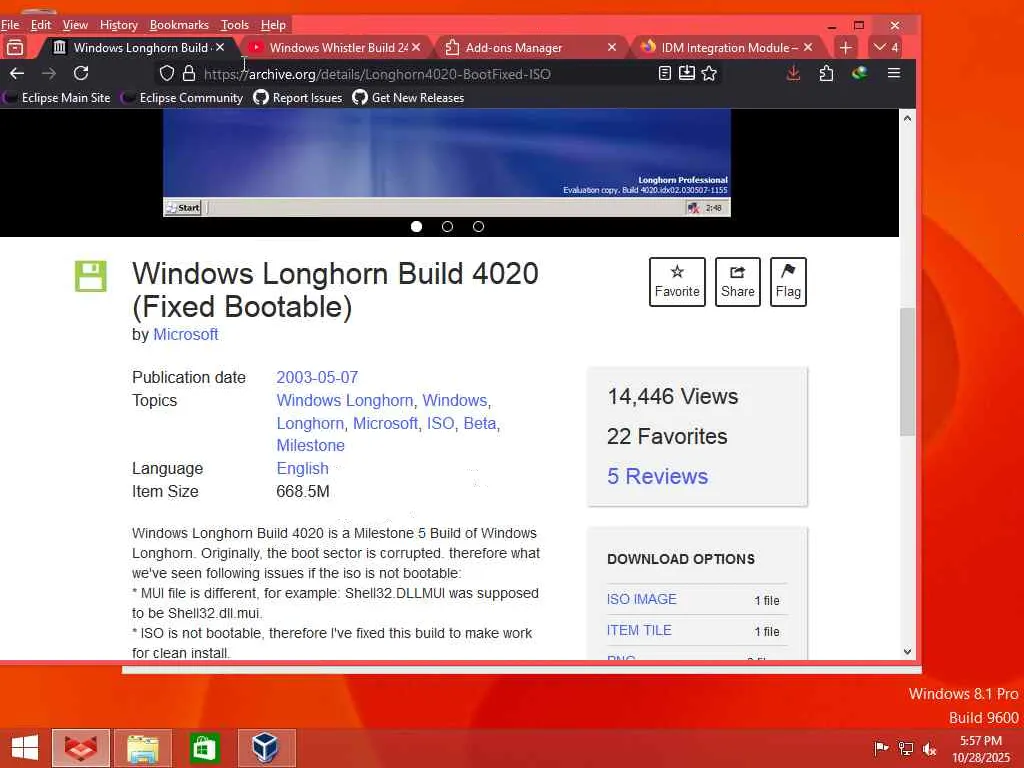
Task: Switch to the Add-ons Manager tab
Action: click(x=529, y=48)
